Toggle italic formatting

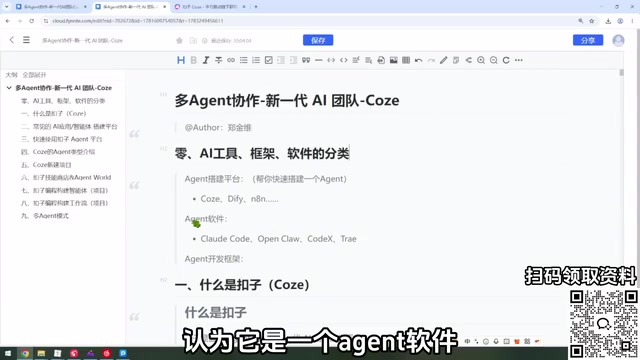(x=206, y=60)
